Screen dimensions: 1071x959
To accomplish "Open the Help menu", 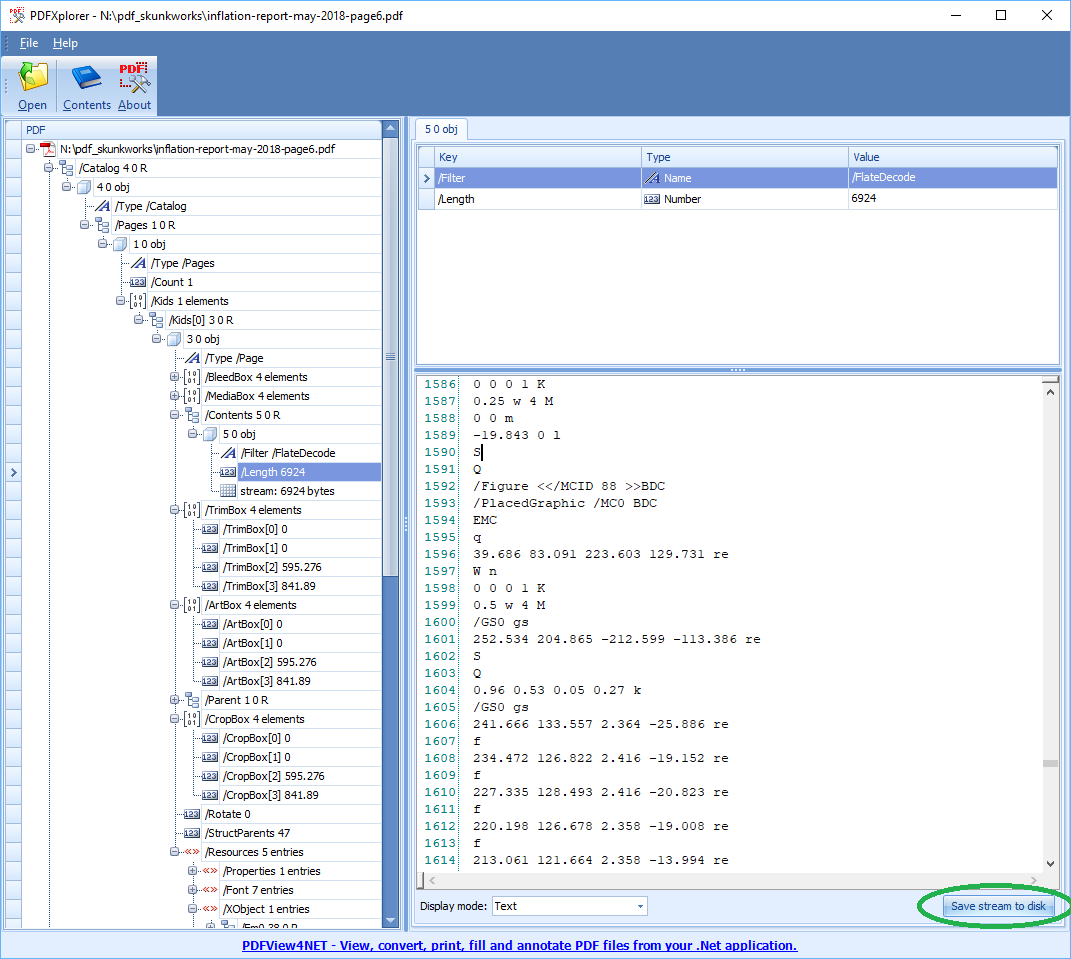I will pos(66,43).
